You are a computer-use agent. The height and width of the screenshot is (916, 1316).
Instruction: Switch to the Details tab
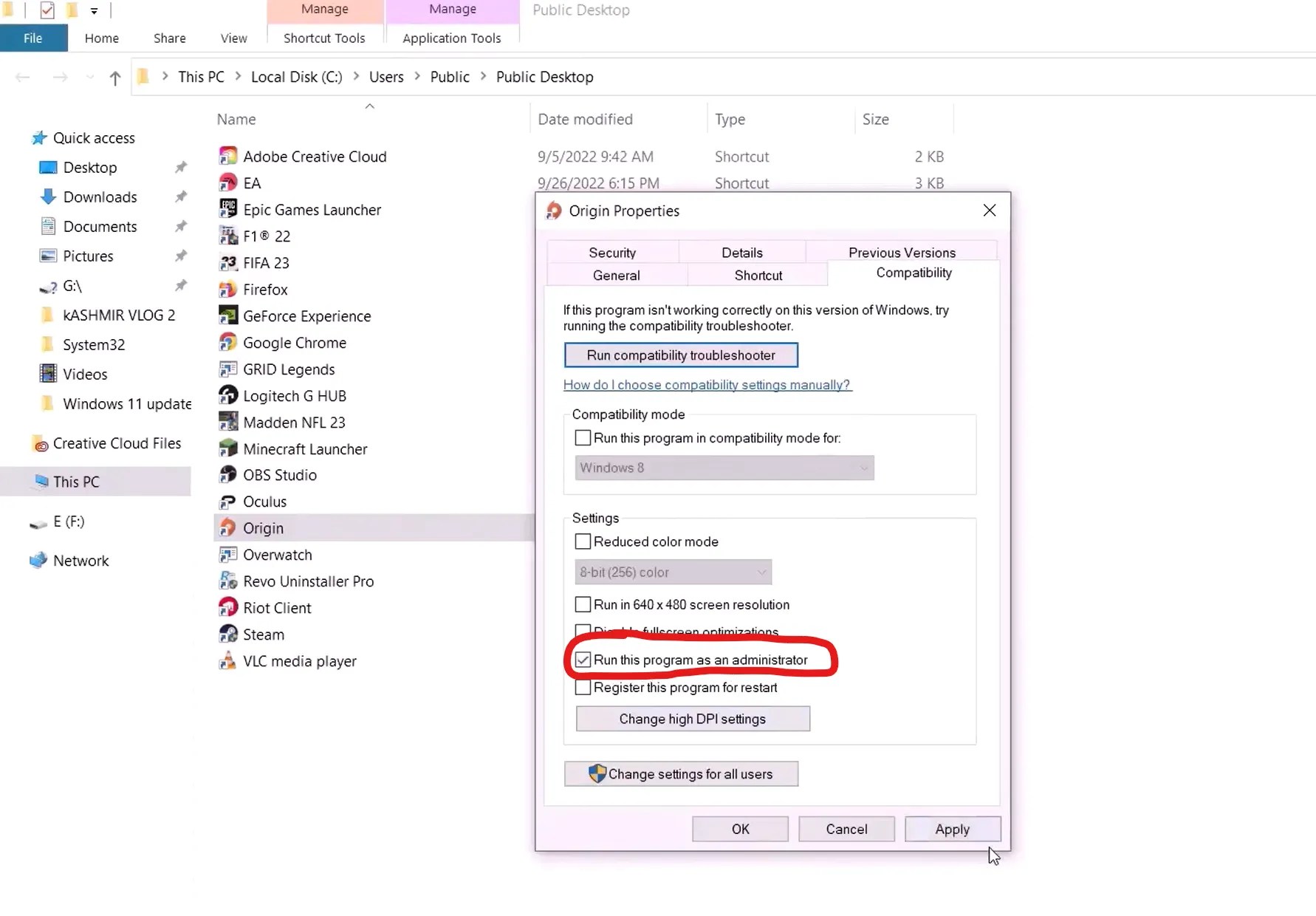click(x=742, y=252)
